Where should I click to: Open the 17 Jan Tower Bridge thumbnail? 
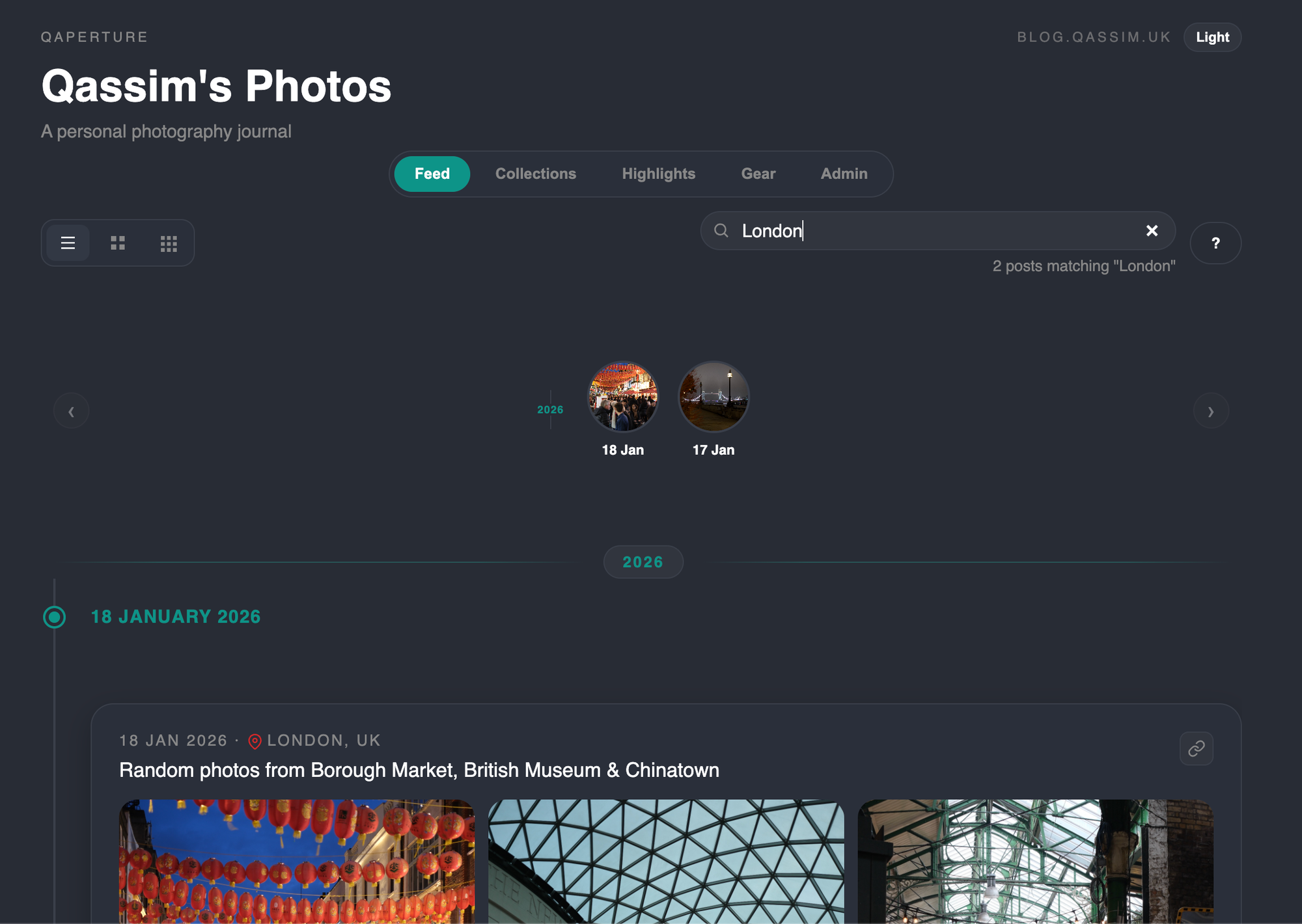713,397
